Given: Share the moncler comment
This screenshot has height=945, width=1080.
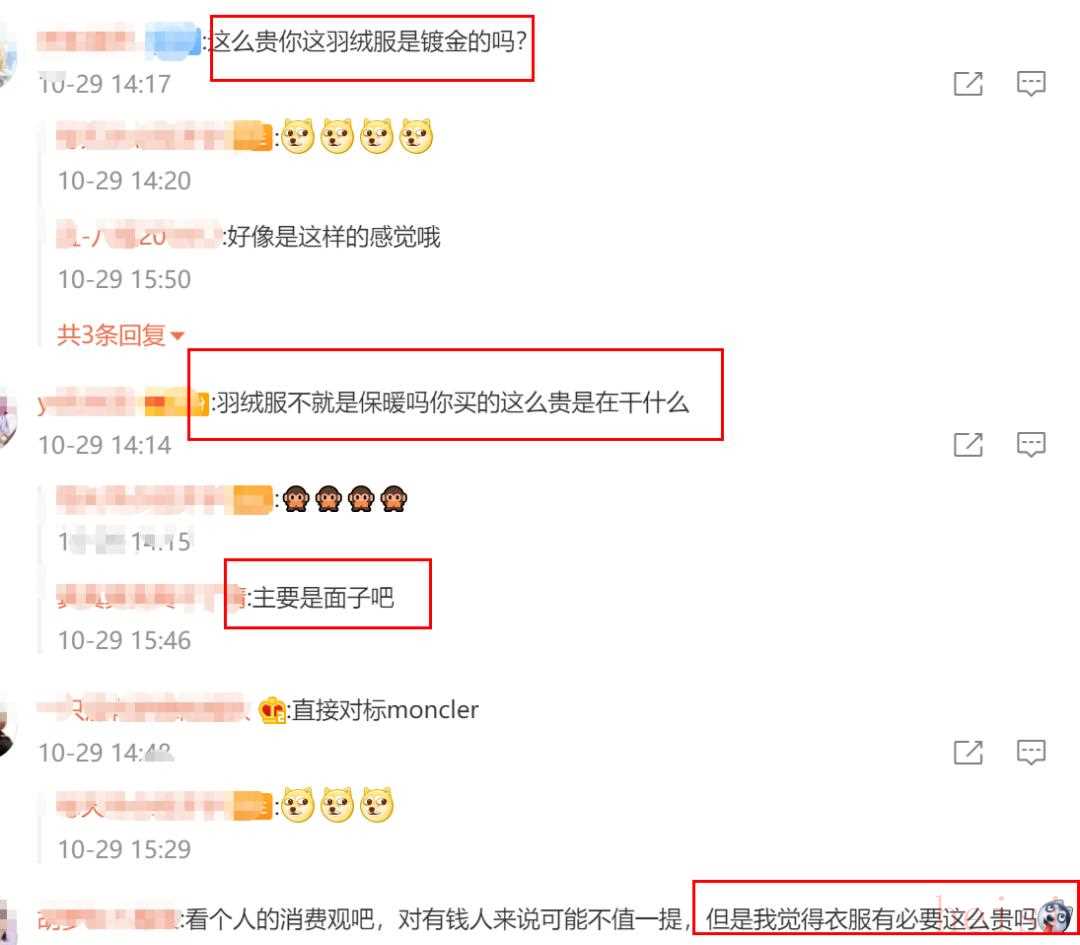Looking at the screenshot, I should 968,752.
